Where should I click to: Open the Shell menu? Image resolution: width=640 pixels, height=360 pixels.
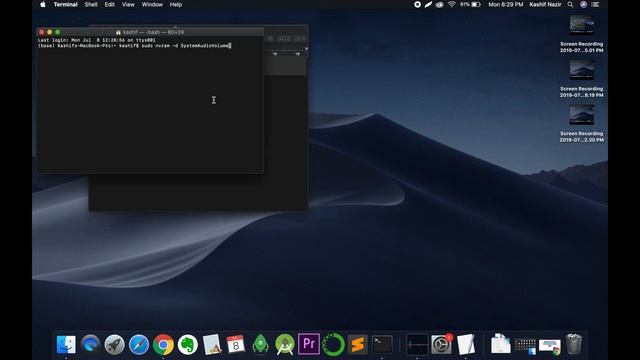(x=91, y=4)
